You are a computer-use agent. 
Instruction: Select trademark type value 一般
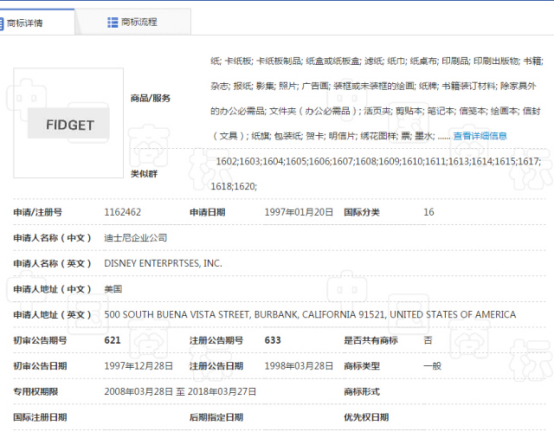click(x=432, y=366)
